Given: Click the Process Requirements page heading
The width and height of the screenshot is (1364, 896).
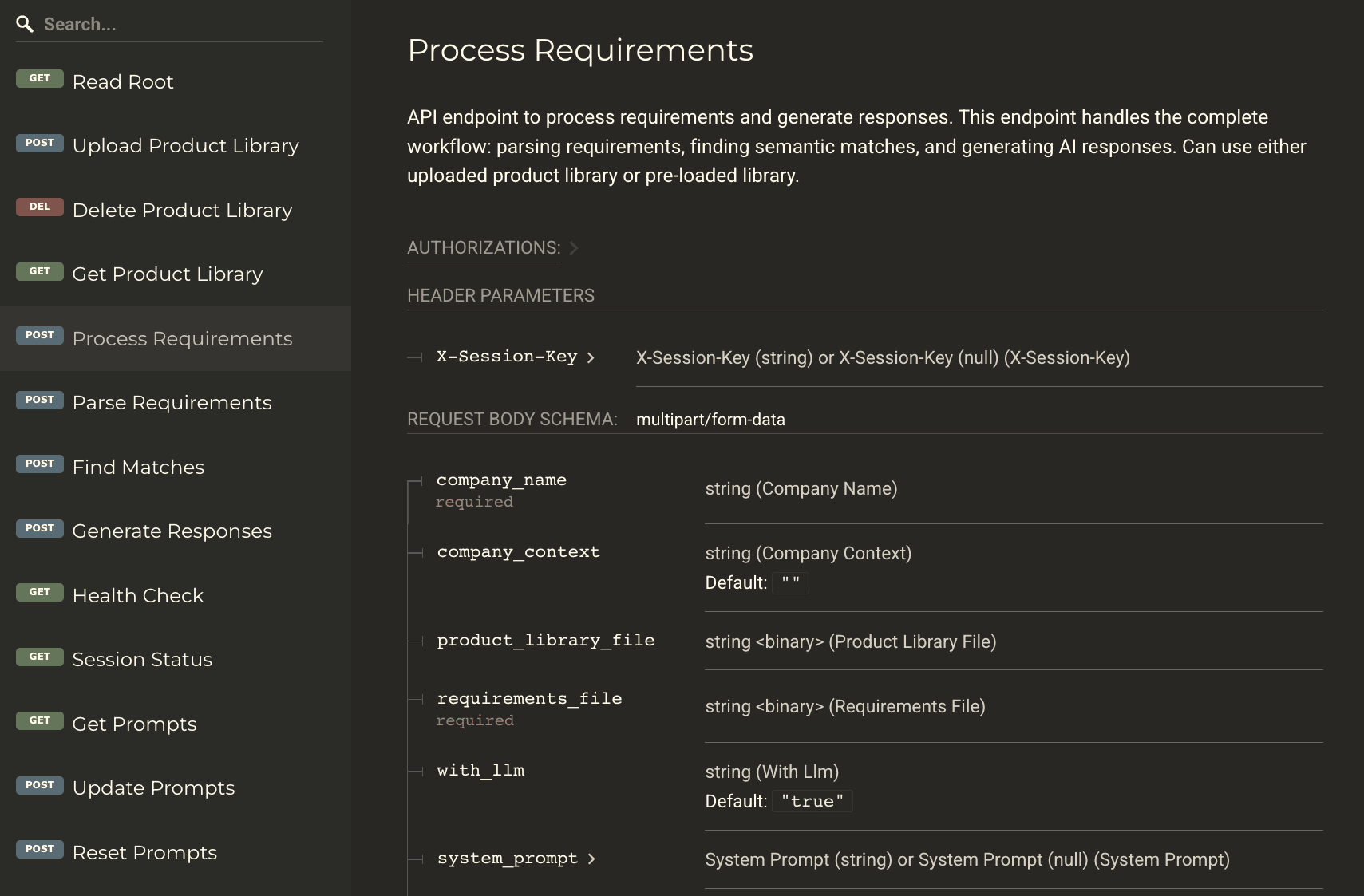Looking at the screenshot, I should pos(580,50).
